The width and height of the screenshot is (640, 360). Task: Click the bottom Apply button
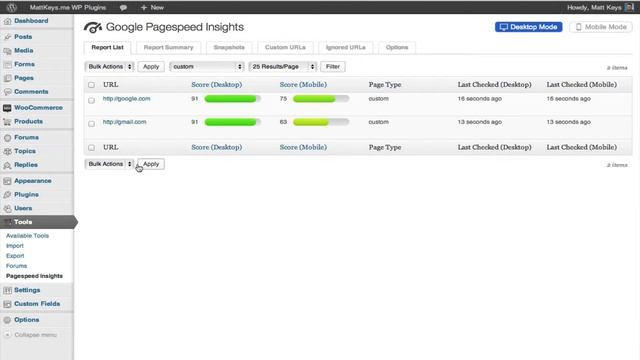click(151, 164)
